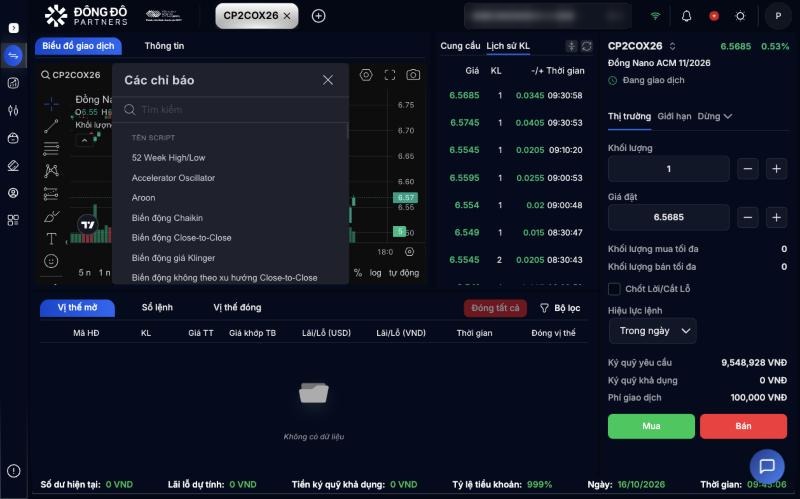The image size is (800, 499).
Task: Open the emoji icons tool
Action: (51, 261)
